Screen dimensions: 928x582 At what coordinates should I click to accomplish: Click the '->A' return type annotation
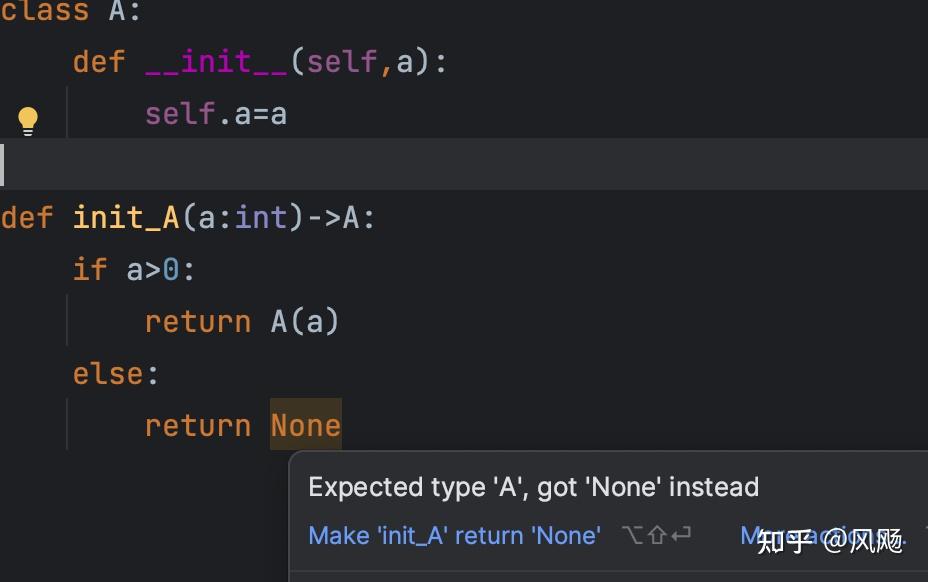pos(333,218)
